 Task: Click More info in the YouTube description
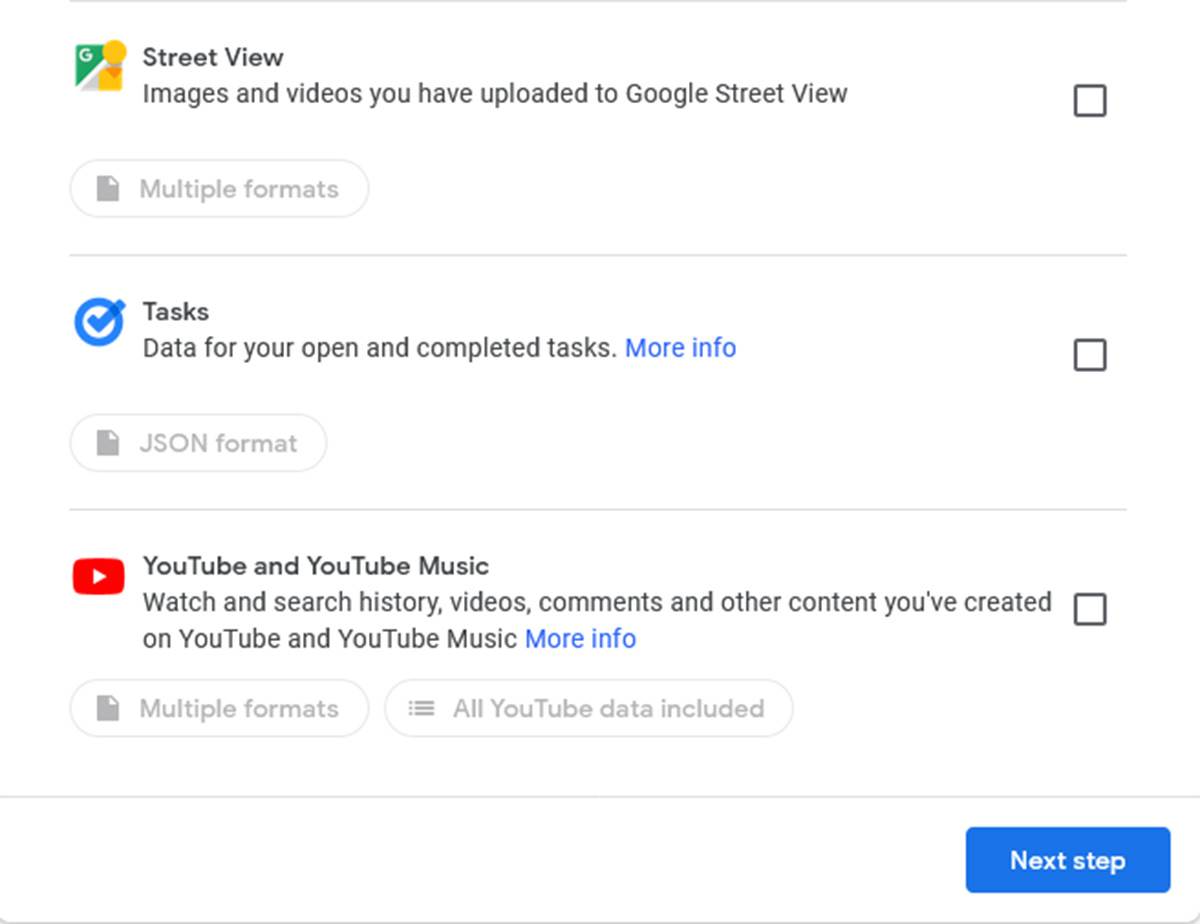[x=580, y=638]
